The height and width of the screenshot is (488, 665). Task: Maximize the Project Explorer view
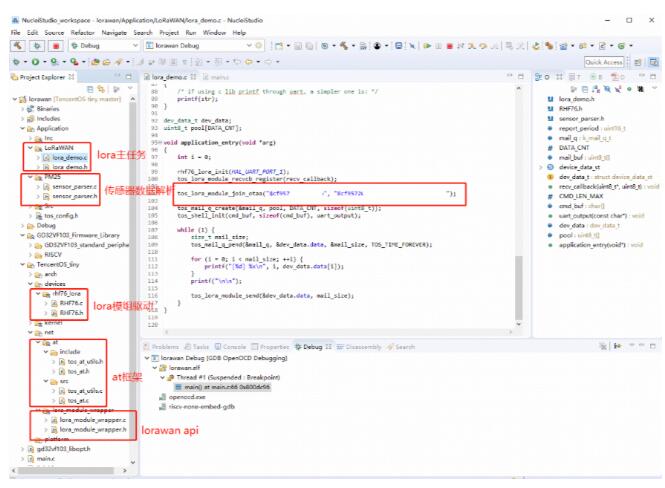(129, 77)
